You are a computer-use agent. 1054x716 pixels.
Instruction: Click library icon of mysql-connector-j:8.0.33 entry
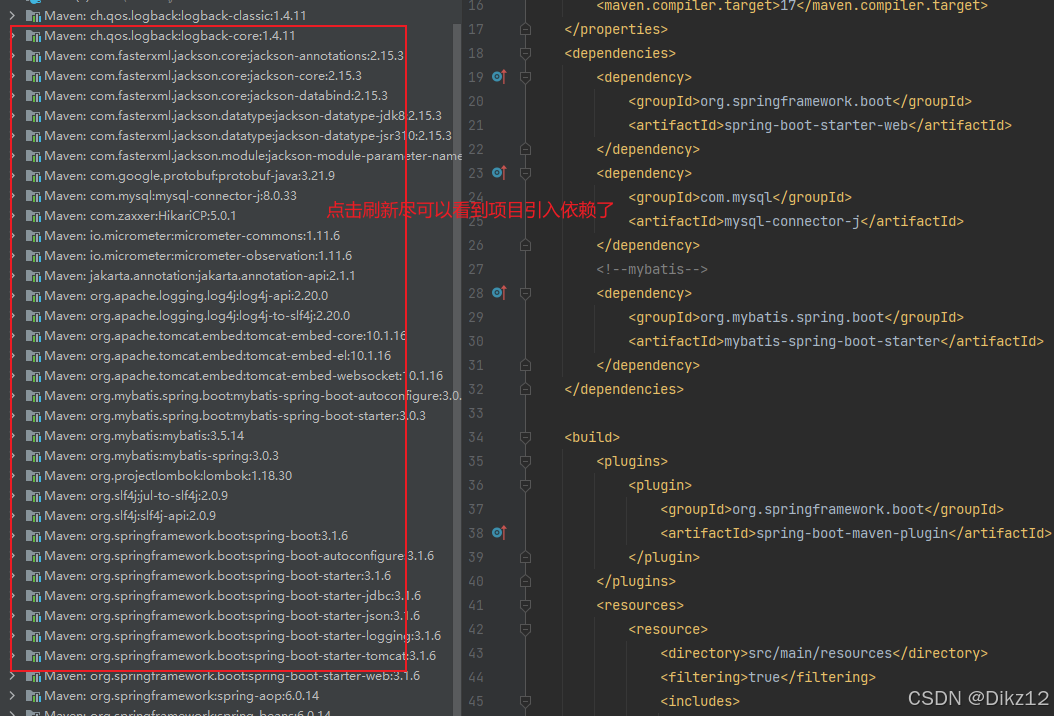[x=33, y=196]
